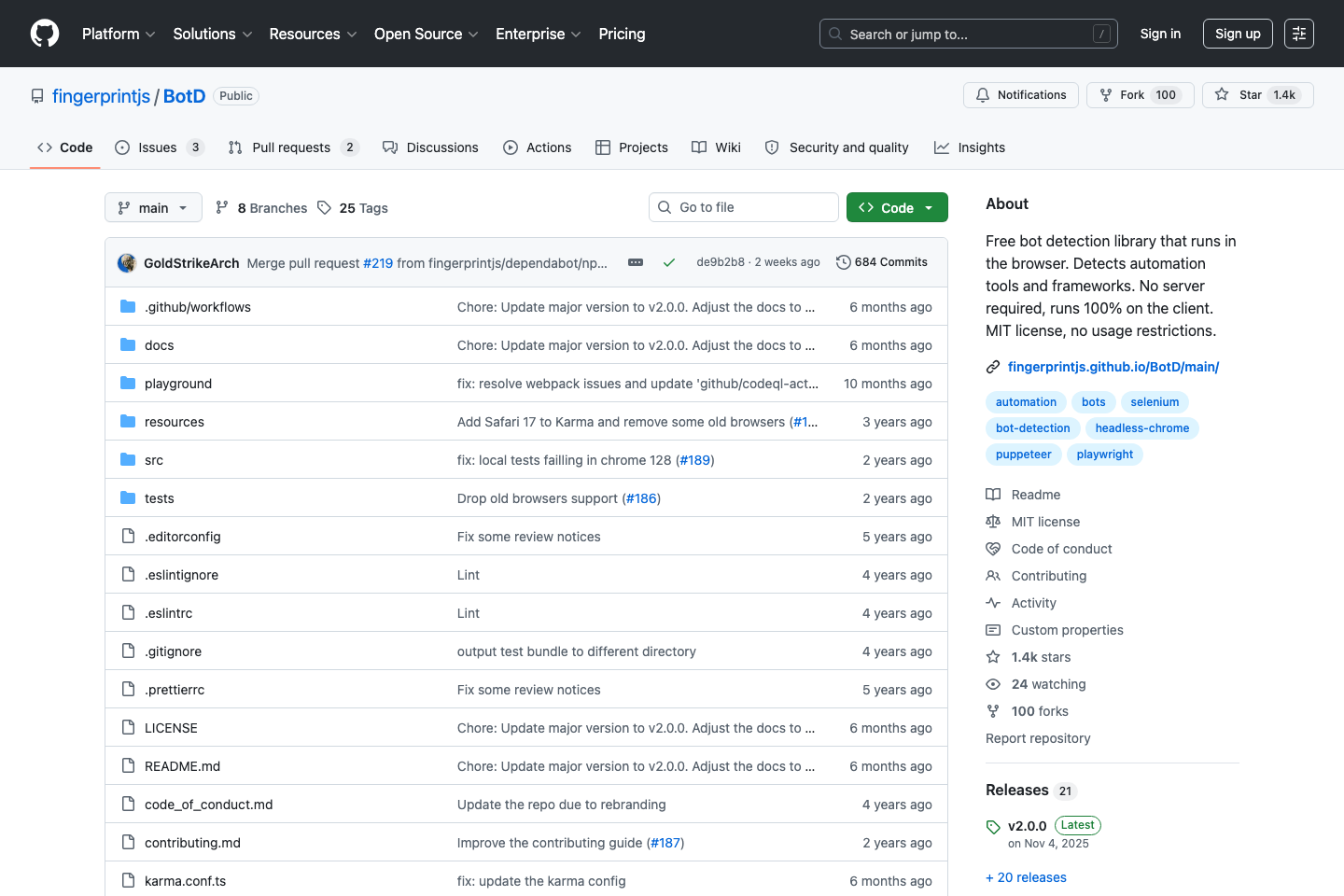The width and height of the screenshot is (1344, 896).
Task: Open Readme via the book icon in About
Action: (993, 494)
